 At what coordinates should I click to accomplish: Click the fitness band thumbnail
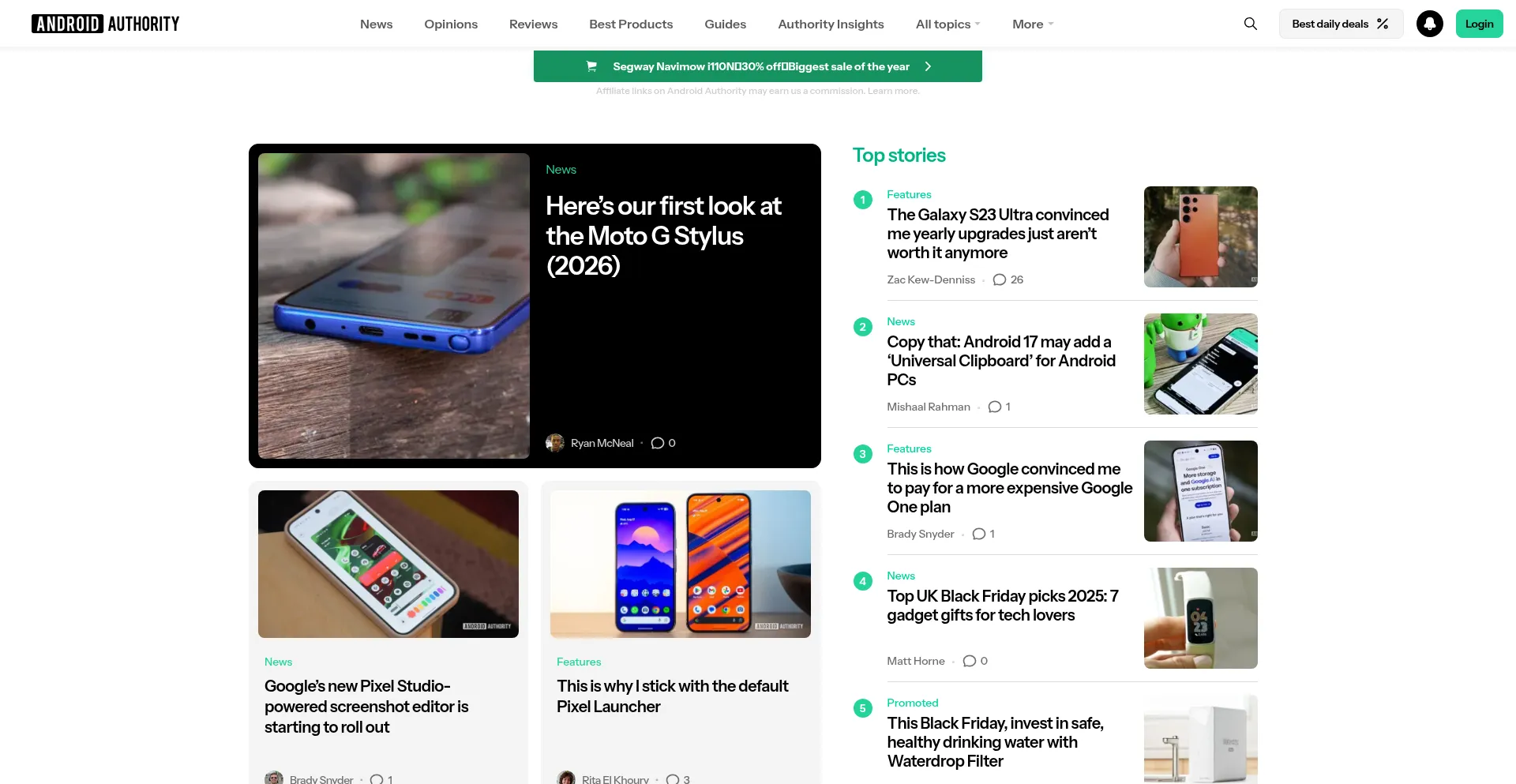(1201, 618)
